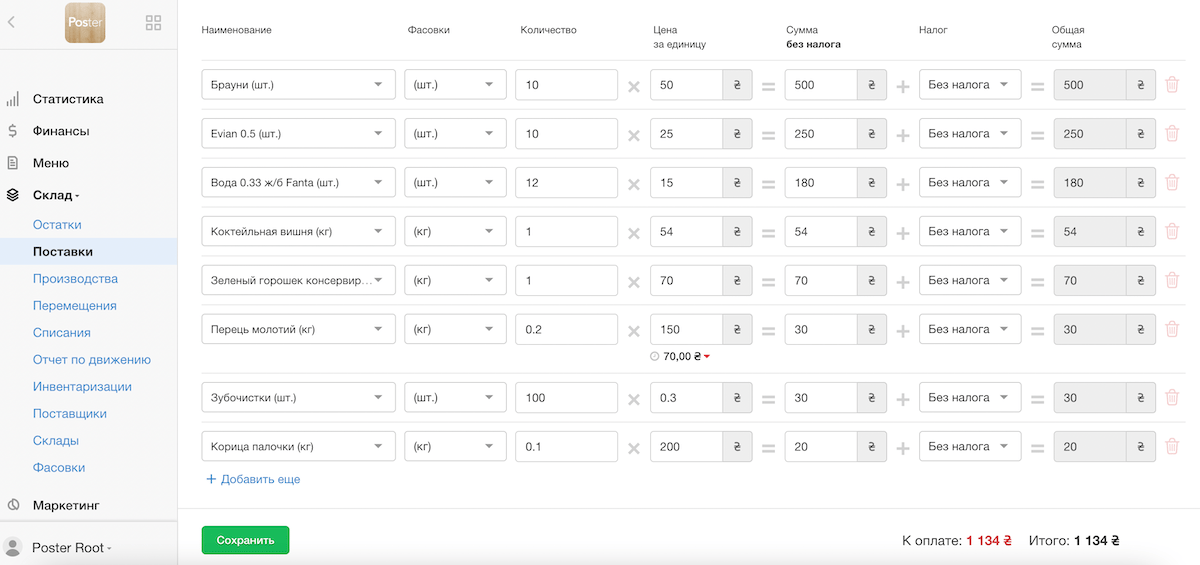This screenshot has height=565, width=1200.
Task: Open packaging dropdown for Корица палочки
Action: 455,447
